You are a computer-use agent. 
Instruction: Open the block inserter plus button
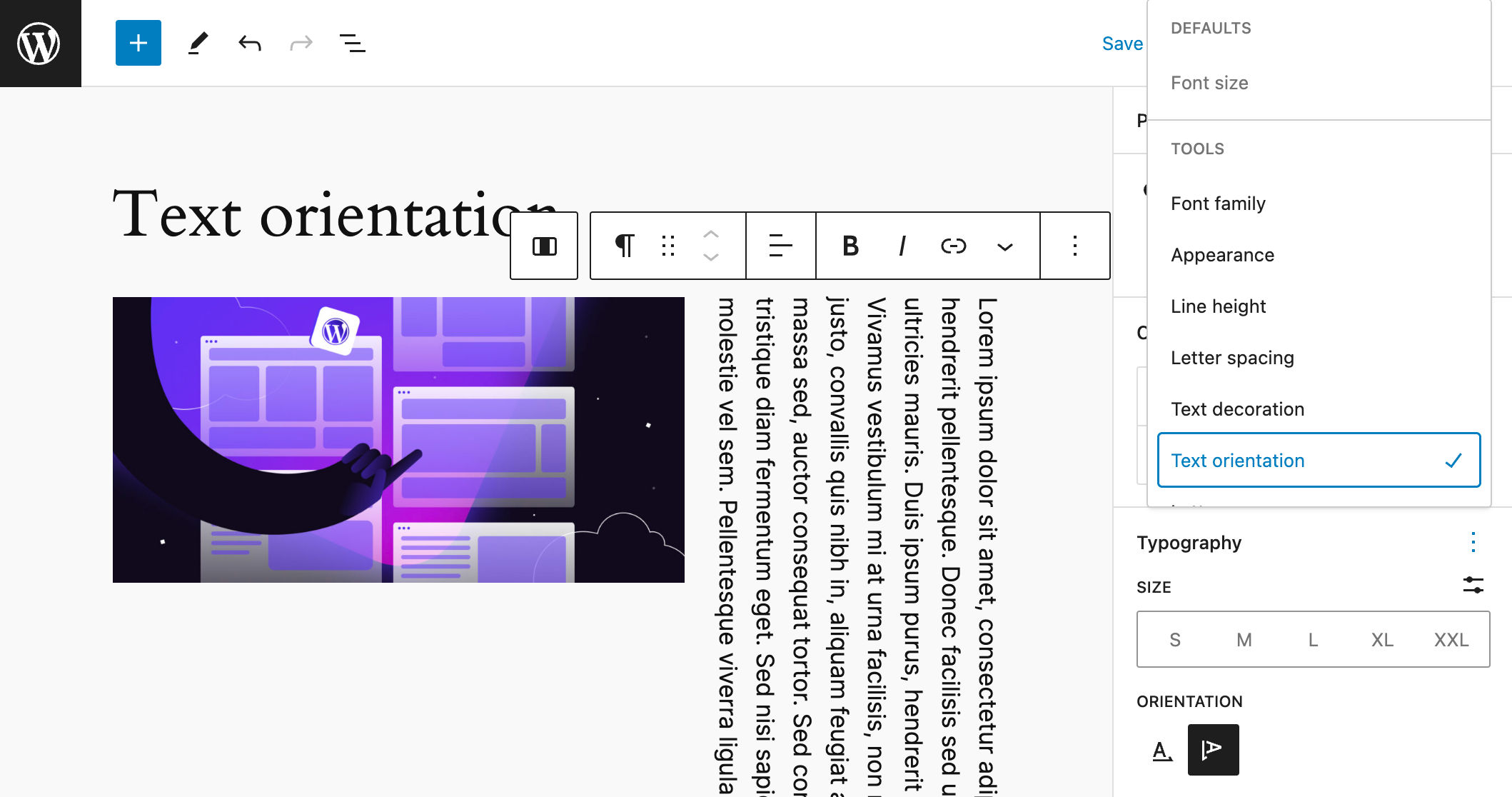point(138,44)
